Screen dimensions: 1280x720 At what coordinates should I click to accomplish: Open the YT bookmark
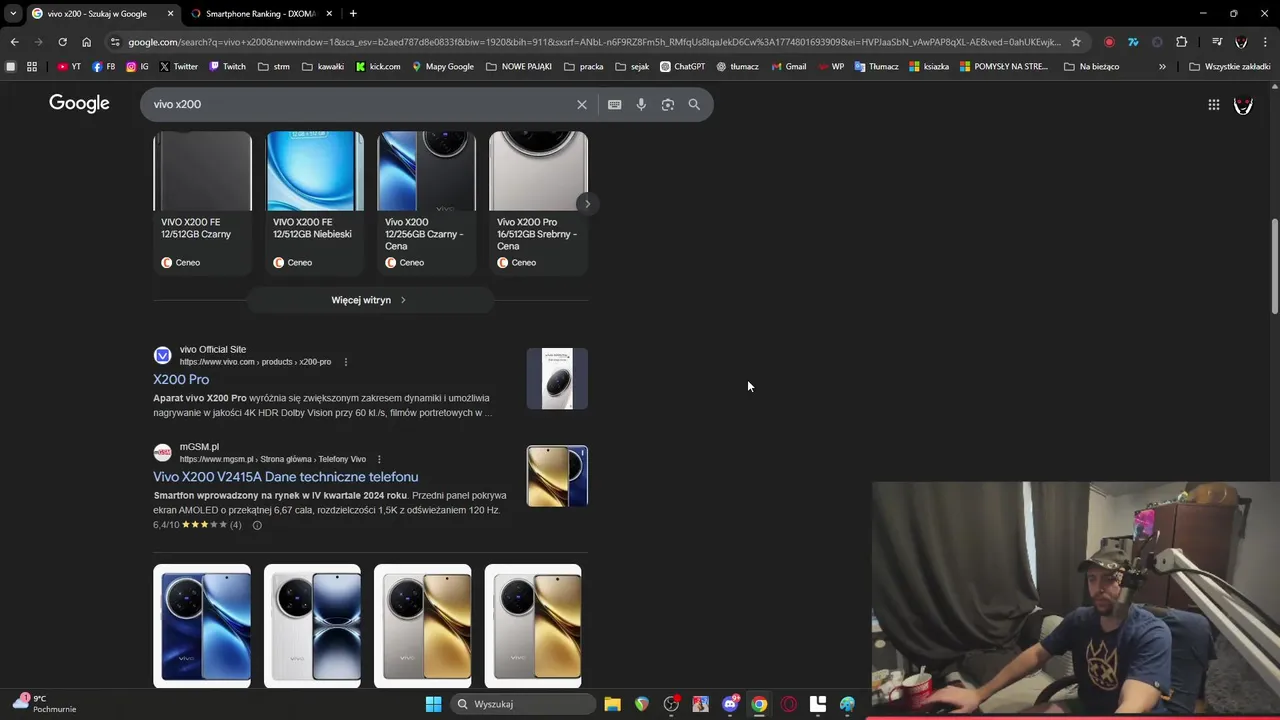coord(69,67)
